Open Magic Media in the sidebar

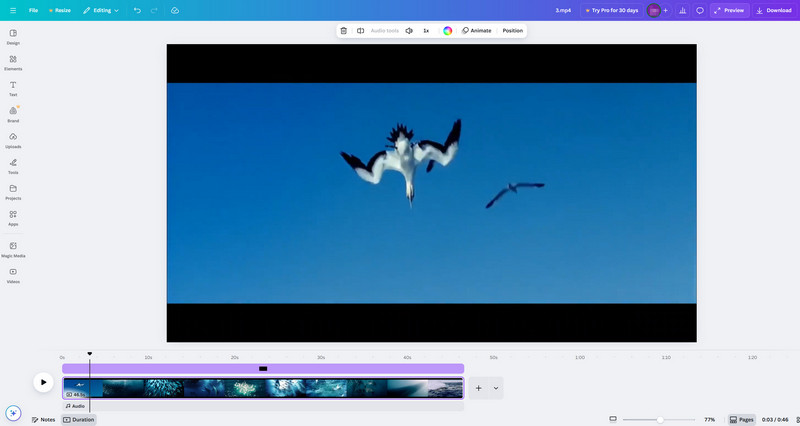coord(13,249)
